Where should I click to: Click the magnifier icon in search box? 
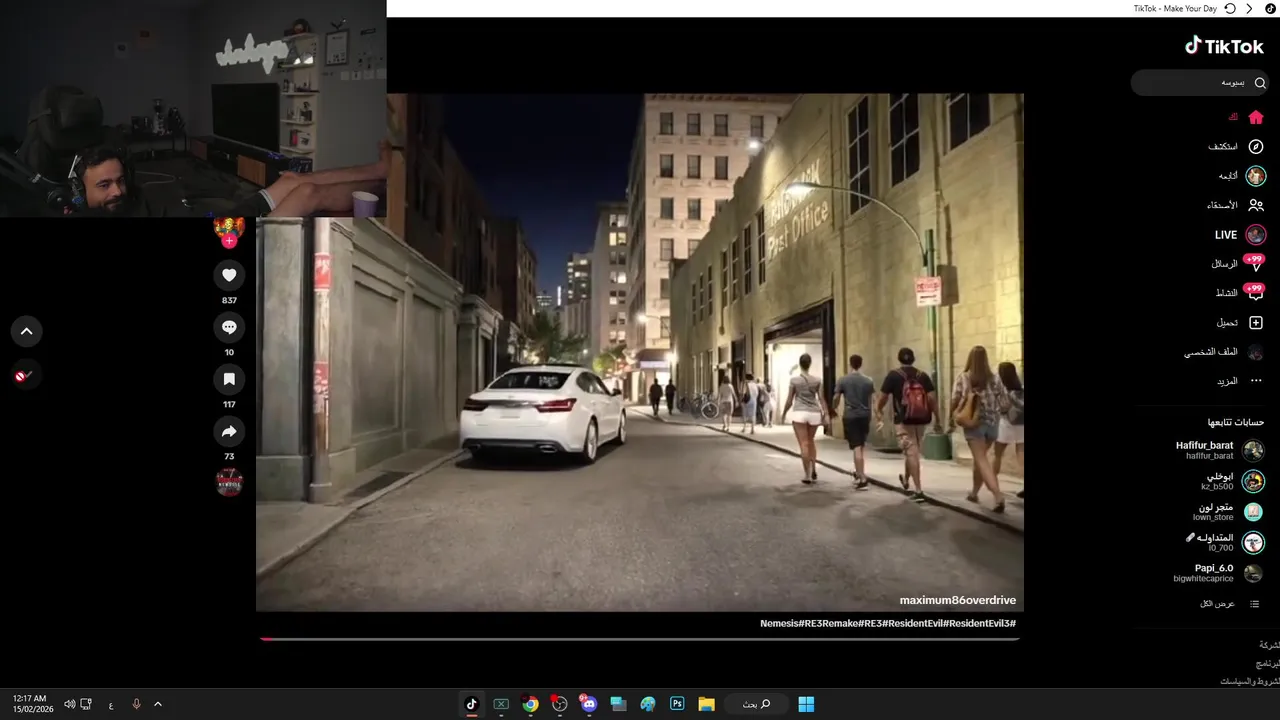pos(1260,83)
